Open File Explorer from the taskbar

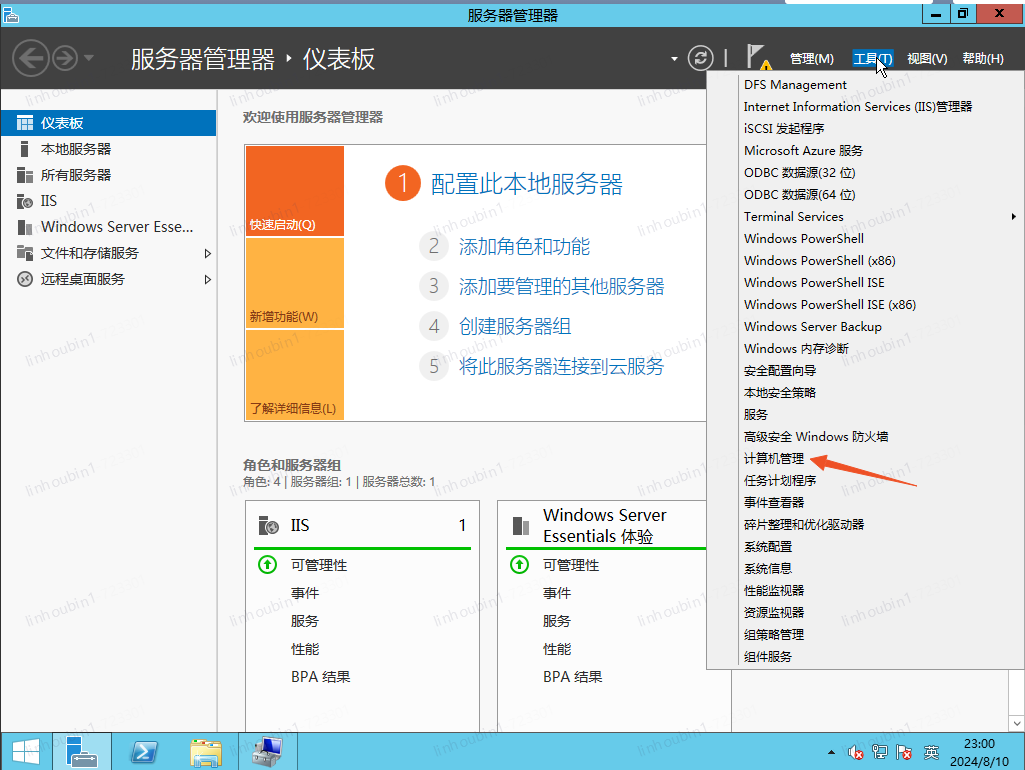tap(205, 752)
